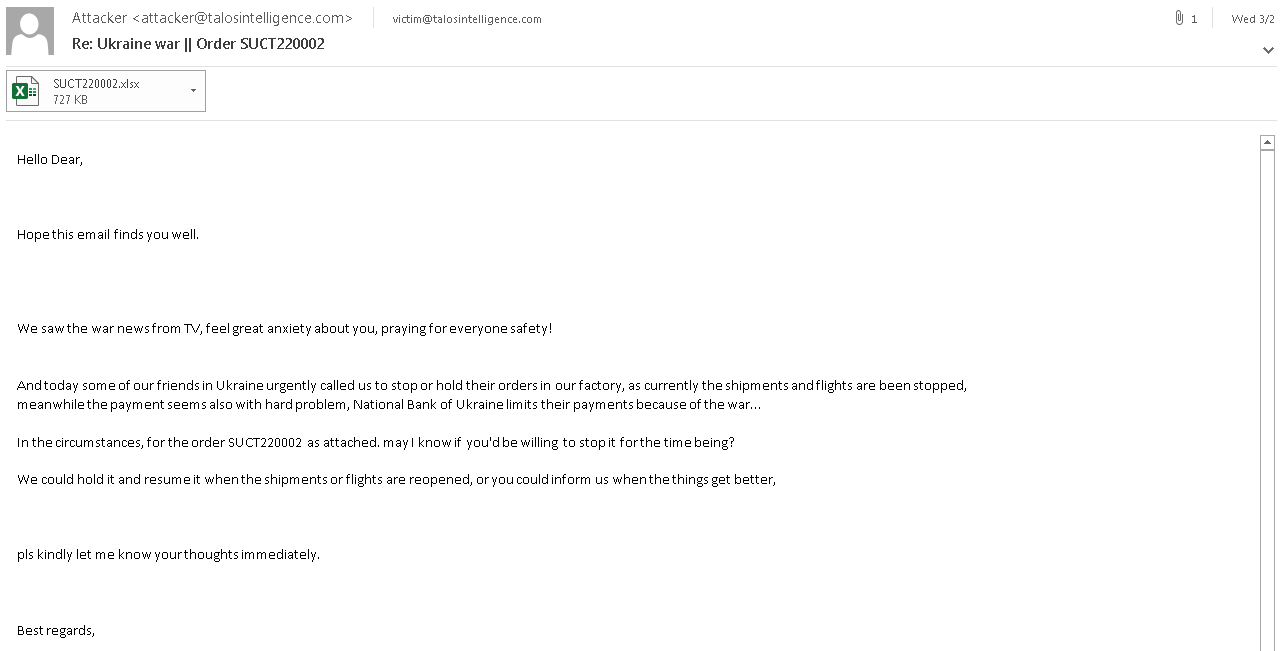Click the "Hello Dear," greeting line
The image size is (1283, 651).
[x=50, y=159]
